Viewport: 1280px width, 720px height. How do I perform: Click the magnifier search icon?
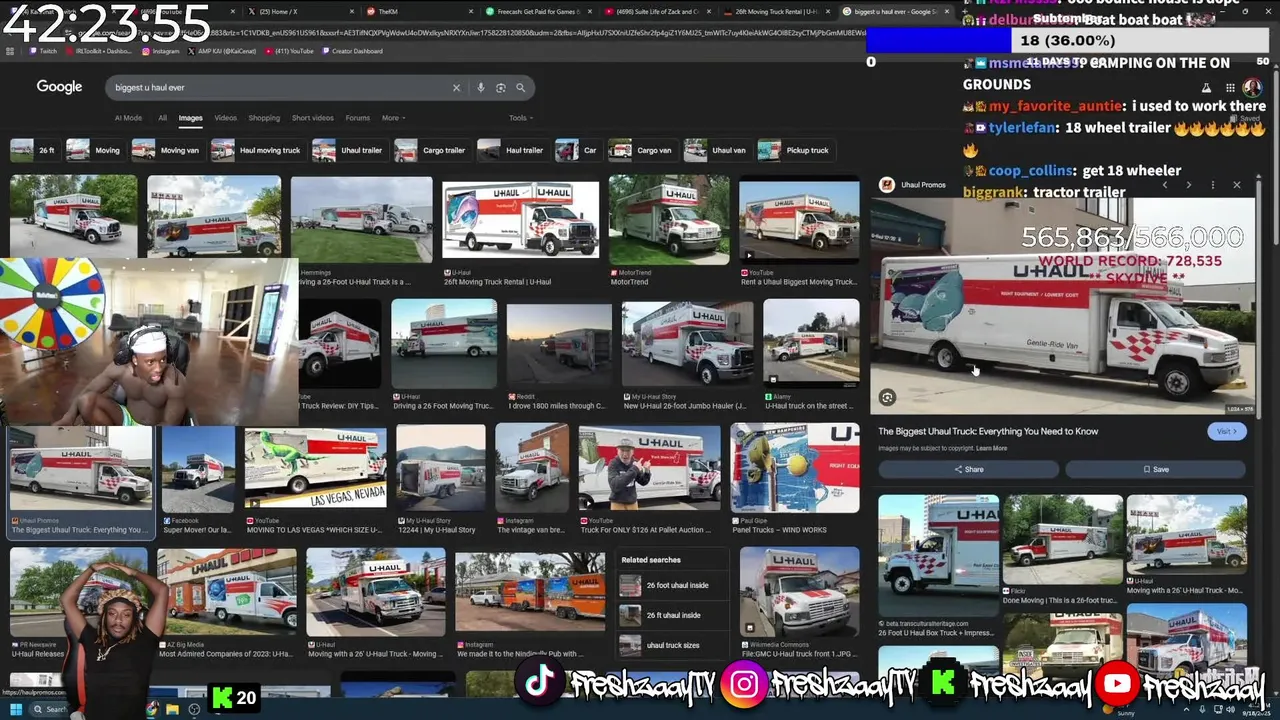(x=520, y=88)
